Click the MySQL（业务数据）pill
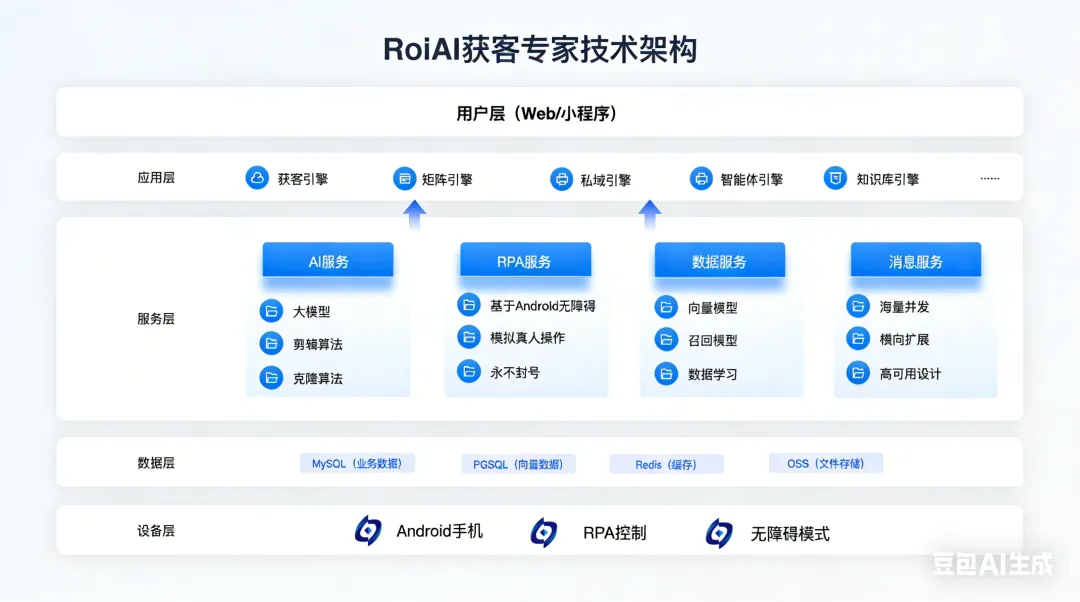 (x=357, y=463)
